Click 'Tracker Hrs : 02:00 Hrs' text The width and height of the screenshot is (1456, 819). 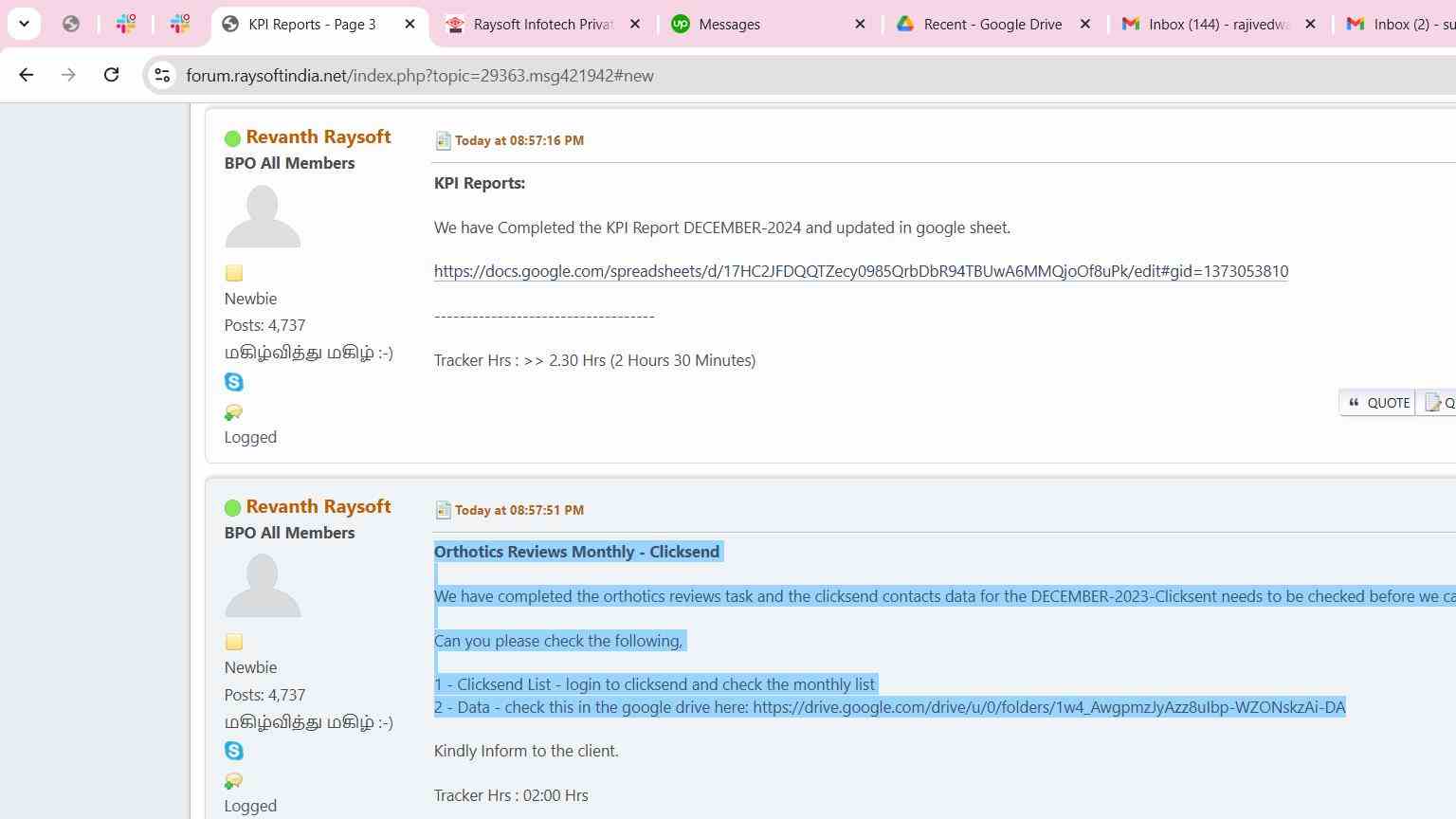click(511, 795)
